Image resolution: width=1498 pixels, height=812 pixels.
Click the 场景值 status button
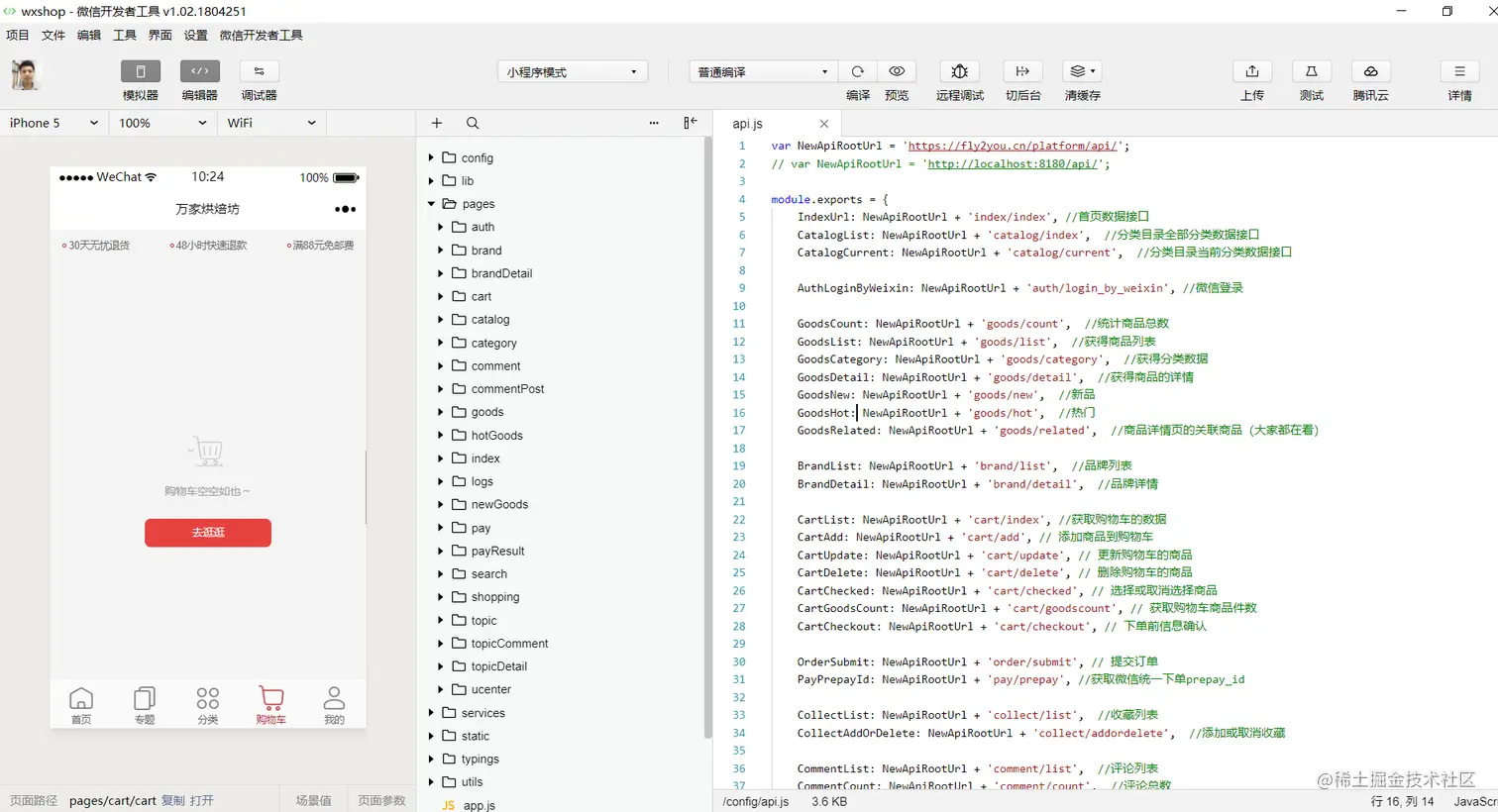pos(314,800)
